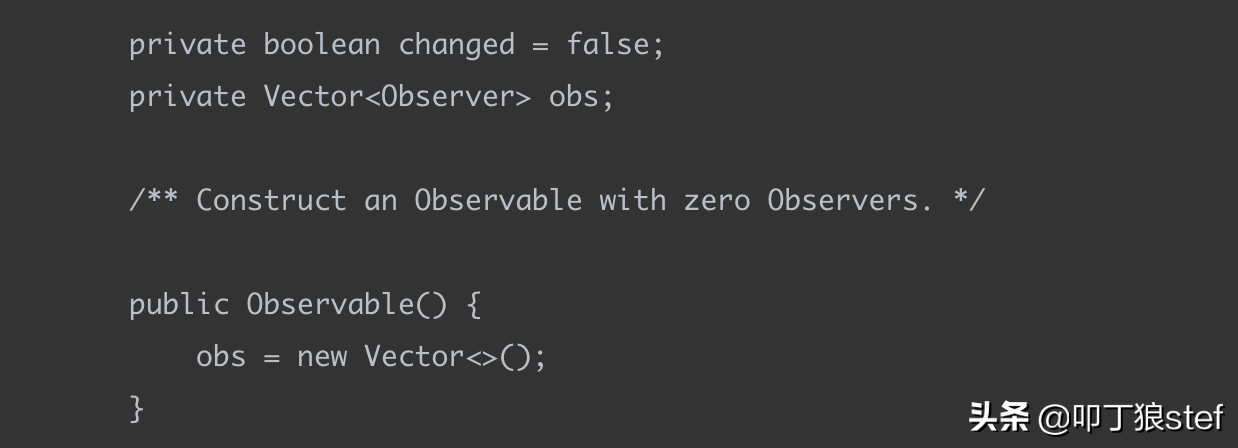
Task: Click the closing curly brace
Action: (x=137, y=409)
